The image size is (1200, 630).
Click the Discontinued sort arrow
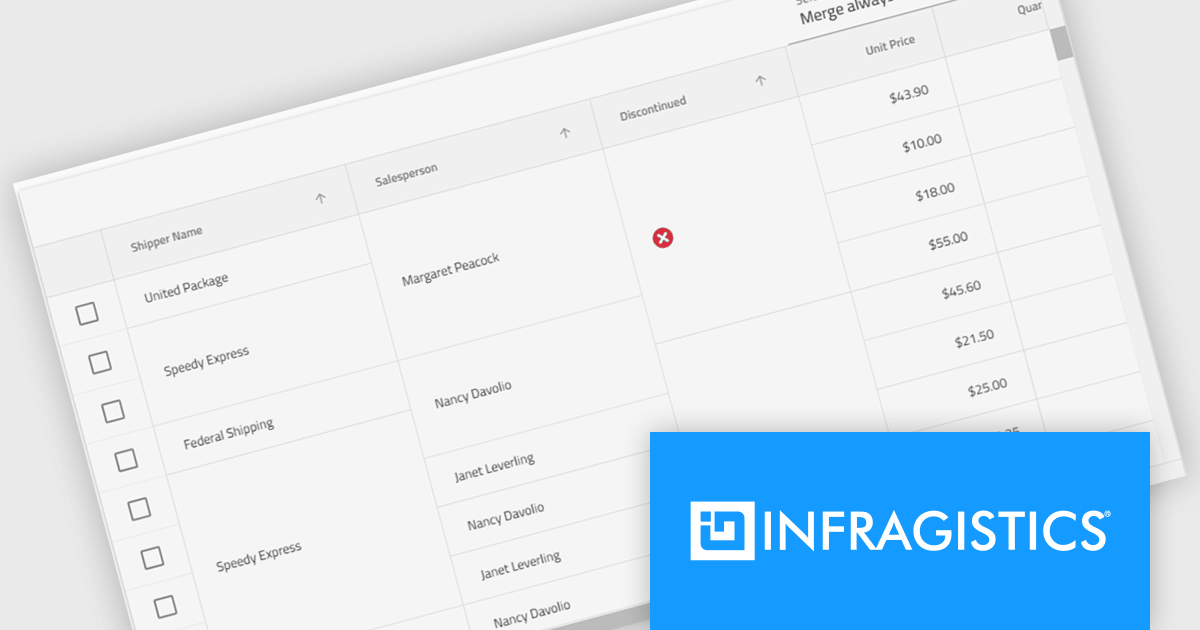pos(760,80)
